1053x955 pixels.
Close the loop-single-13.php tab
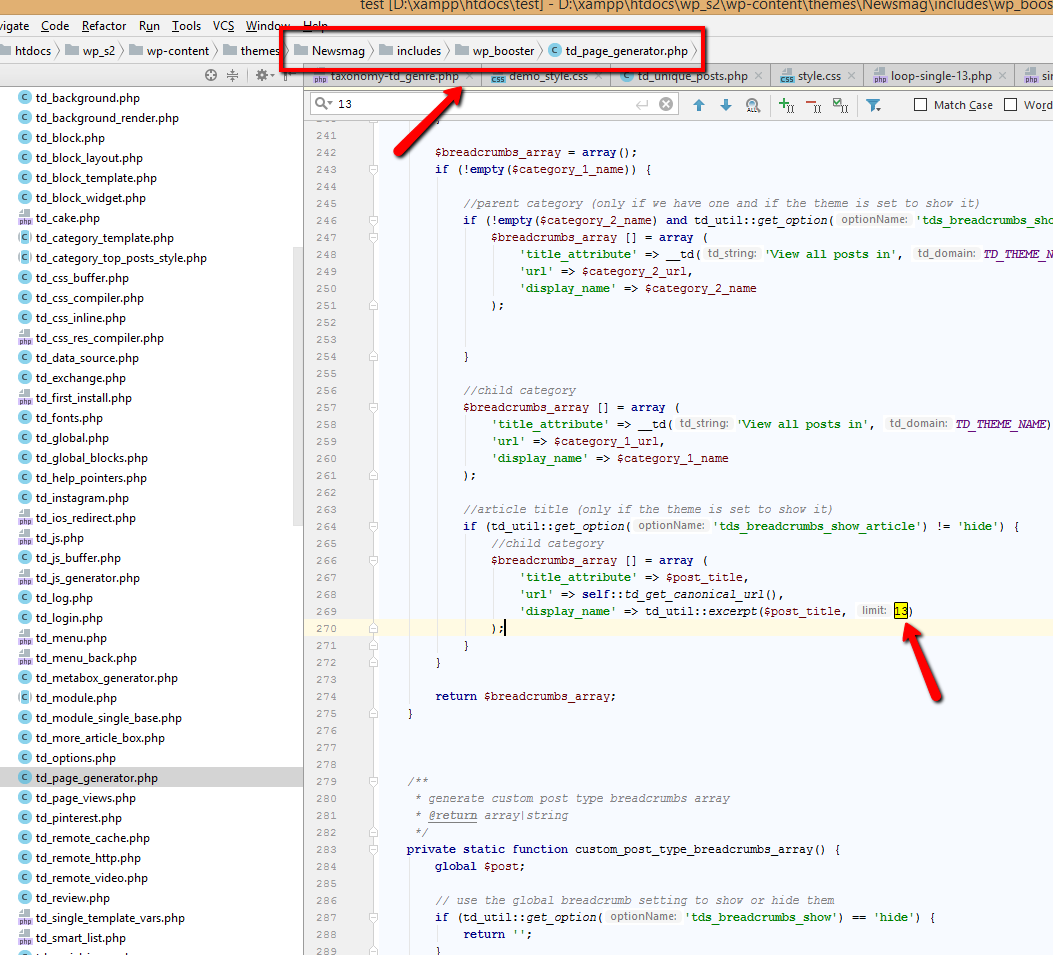pyautogui.click(x=1003, y=76)
